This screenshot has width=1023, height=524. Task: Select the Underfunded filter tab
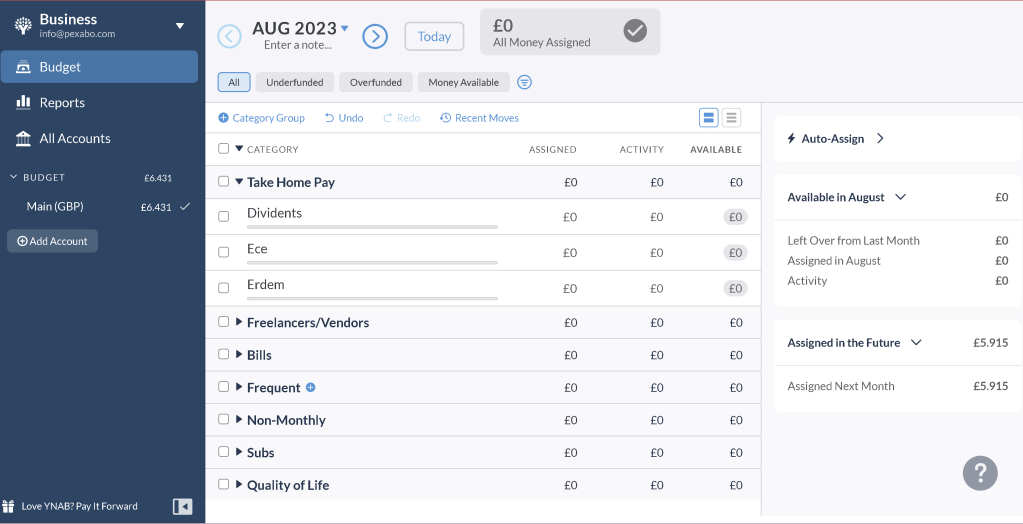point(295,82)
